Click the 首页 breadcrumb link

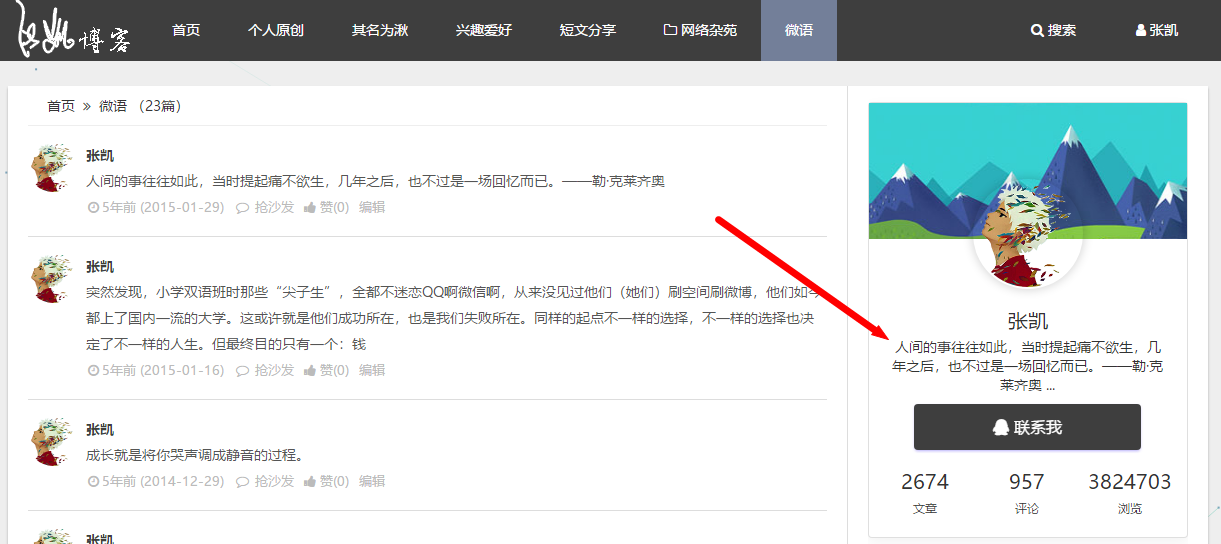tap(61, 106)
